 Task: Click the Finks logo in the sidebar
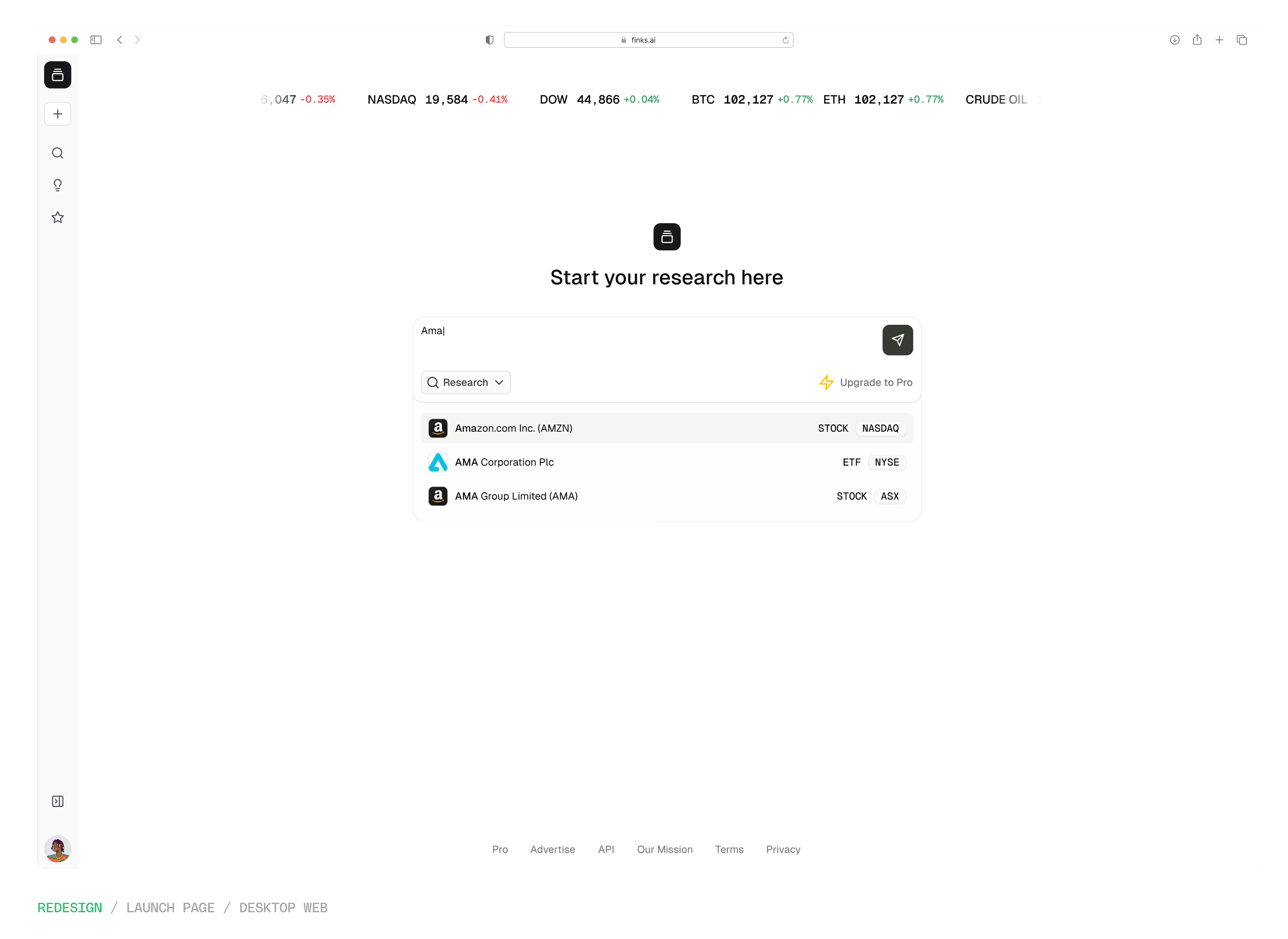(x=58, y=75)
